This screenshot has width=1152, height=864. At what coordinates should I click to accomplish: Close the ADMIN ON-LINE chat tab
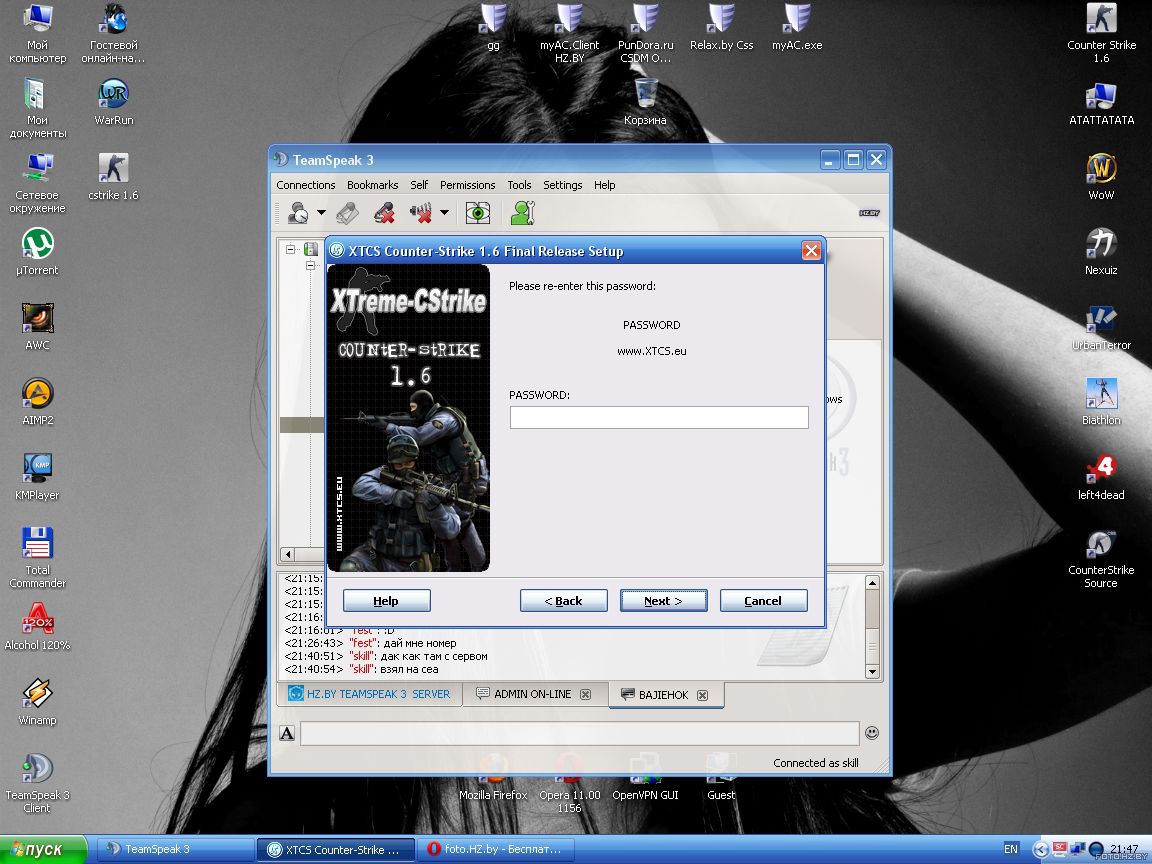tap(586, 694)
